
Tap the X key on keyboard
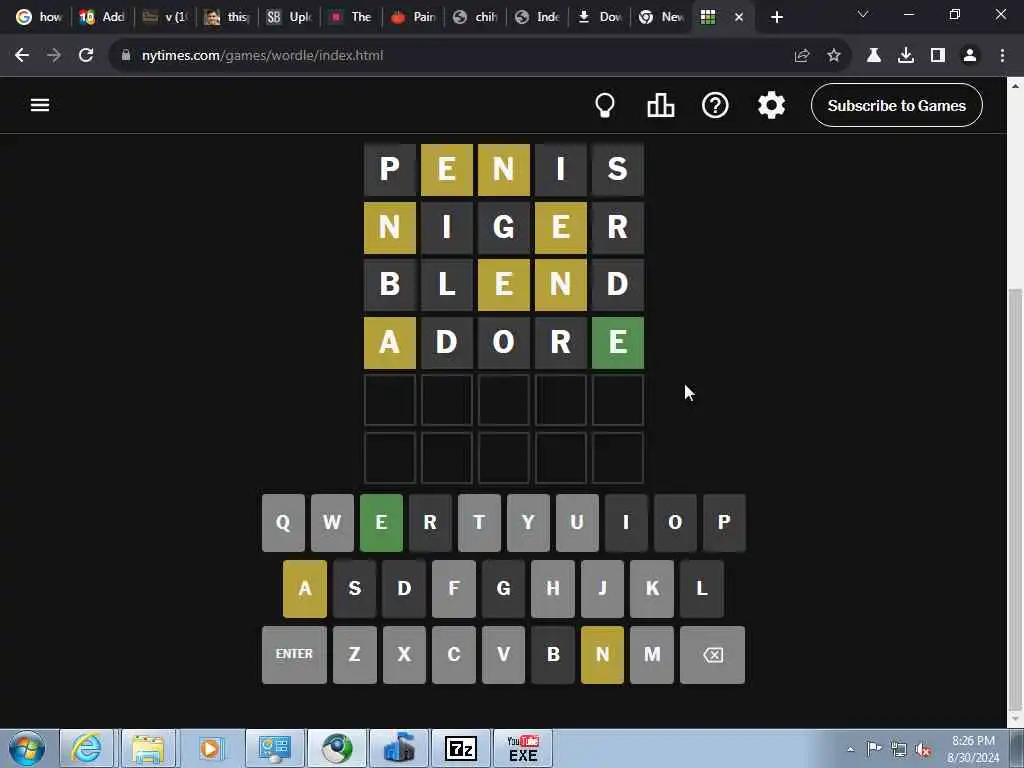point(404,654)
